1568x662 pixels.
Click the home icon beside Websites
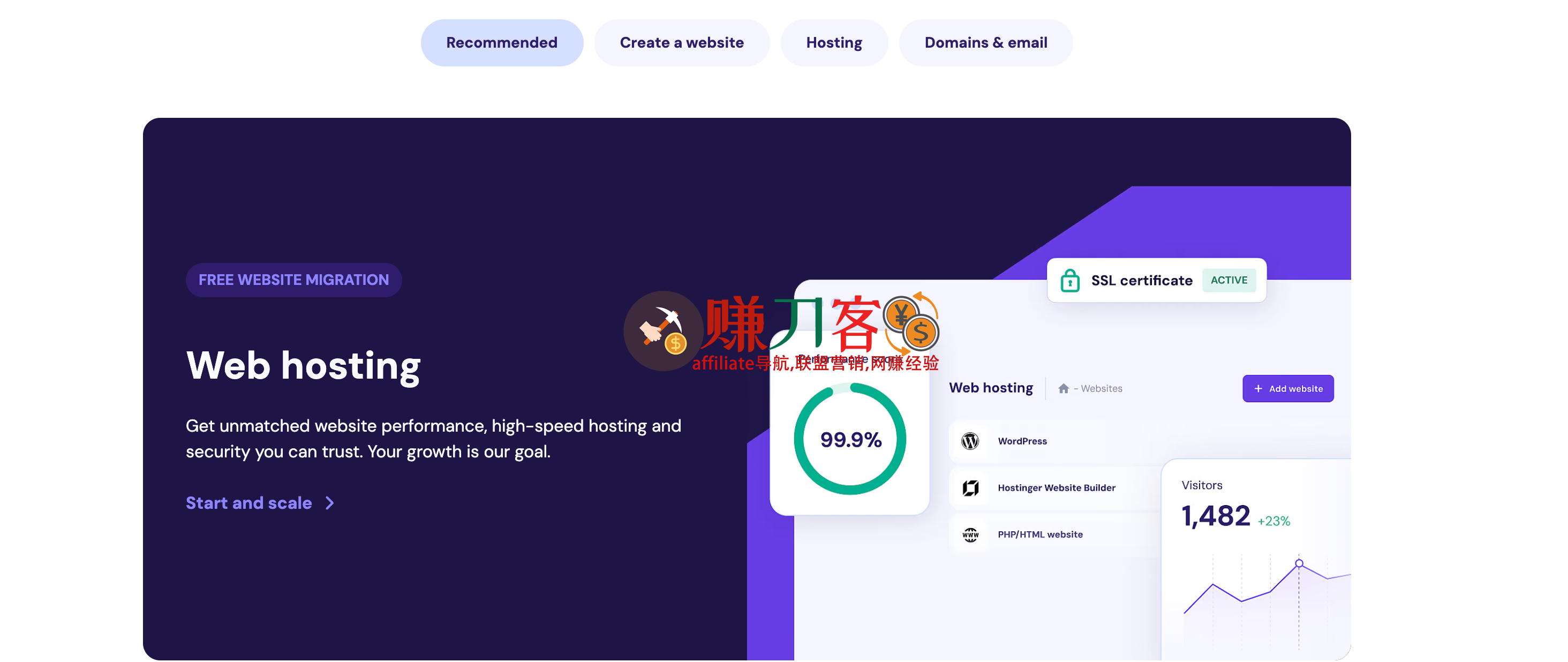tap(1063, 388)
